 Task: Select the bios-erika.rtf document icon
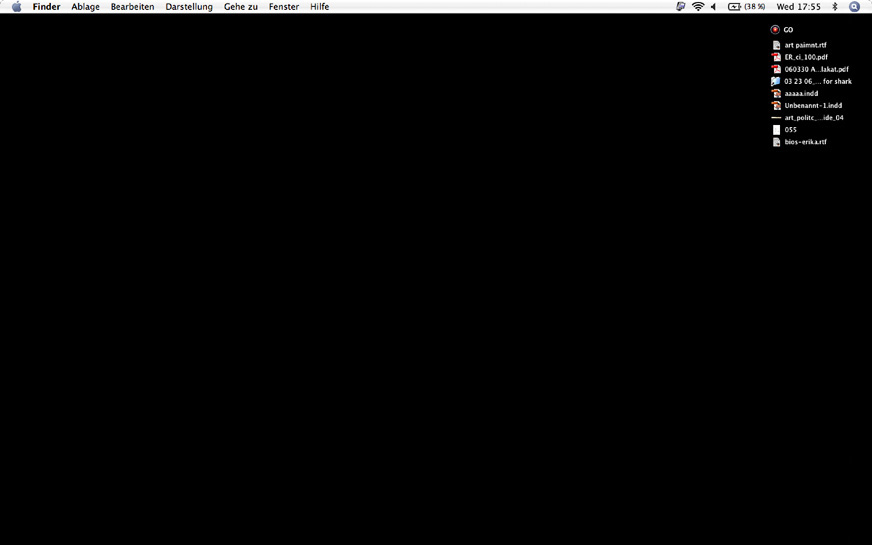776,142
